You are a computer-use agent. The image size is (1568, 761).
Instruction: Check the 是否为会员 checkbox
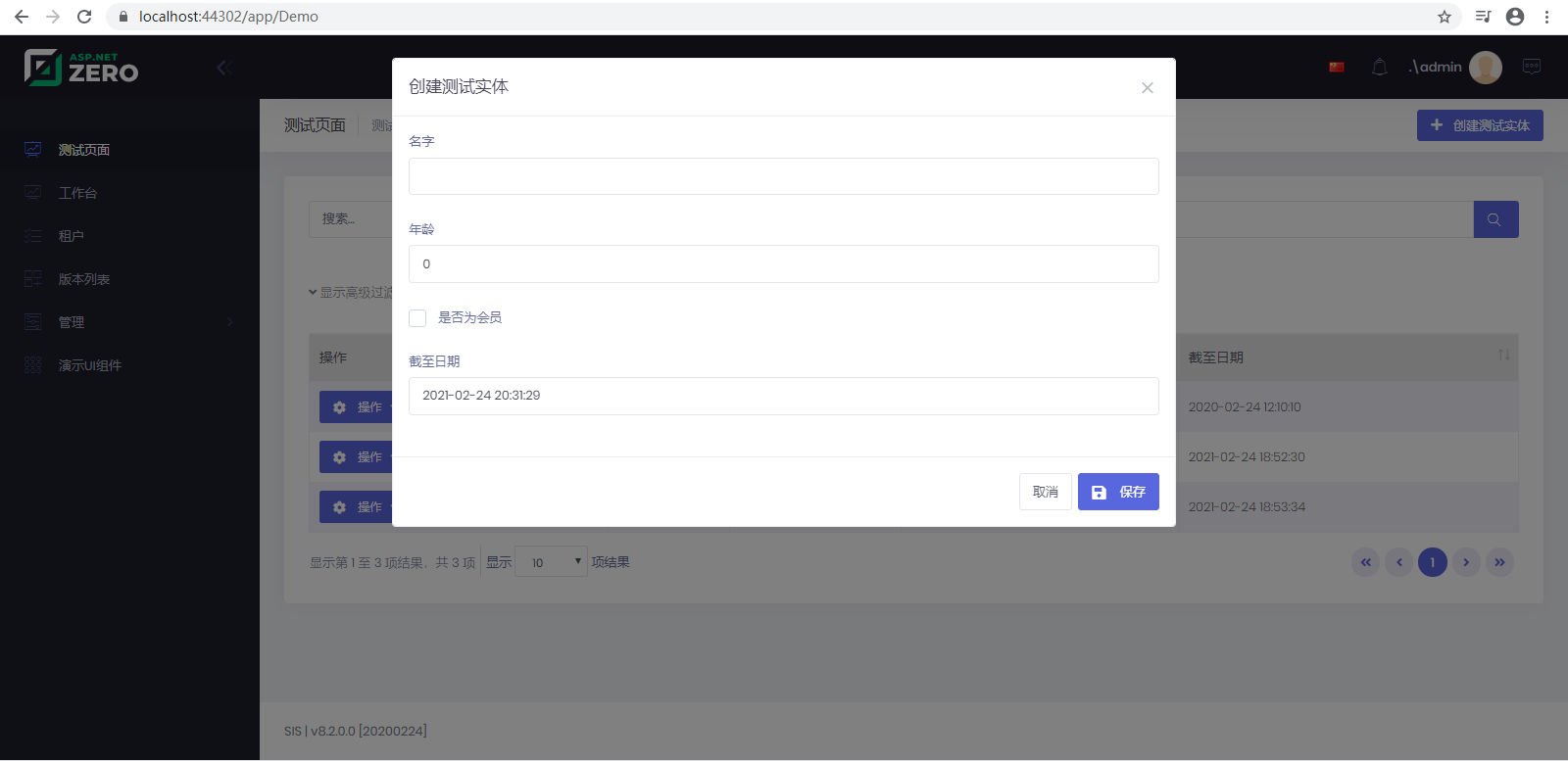point(417,318)
